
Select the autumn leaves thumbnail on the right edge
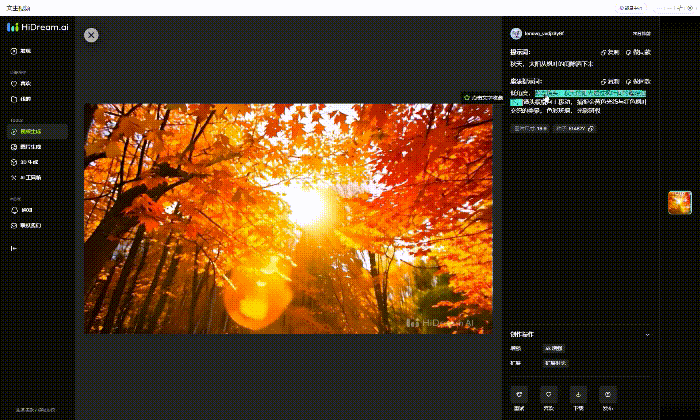coord(680,202)
